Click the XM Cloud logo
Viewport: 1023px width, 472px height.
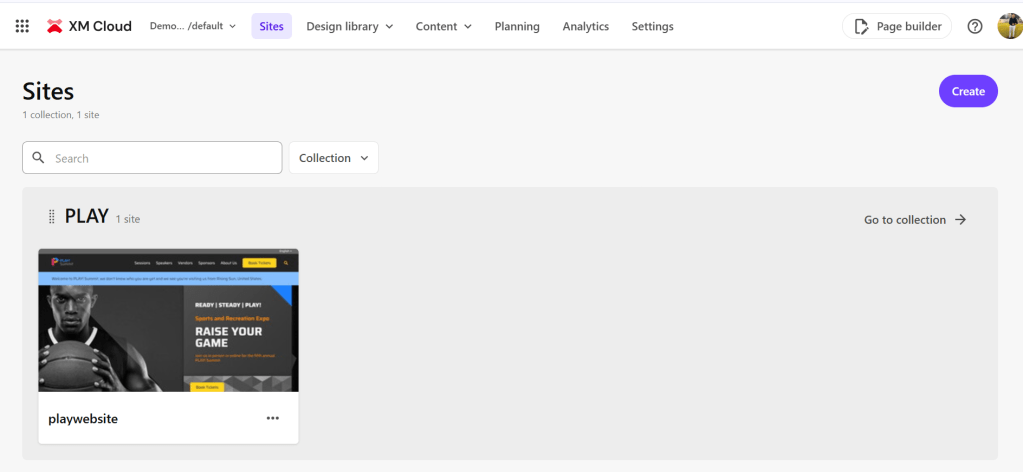pyautogui.click(x=89, y=26)
